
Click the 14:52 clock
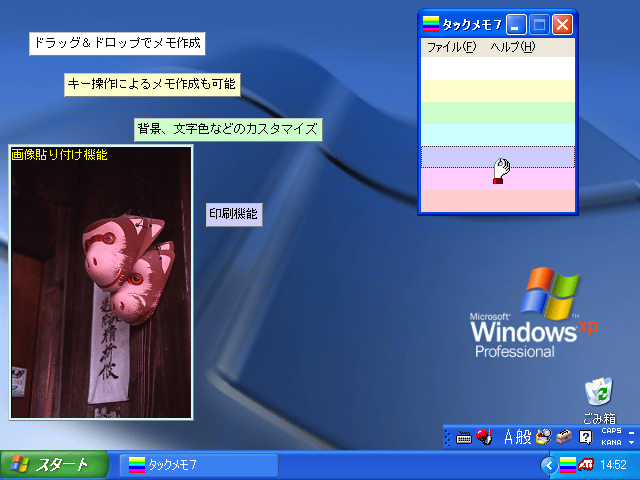613,465
